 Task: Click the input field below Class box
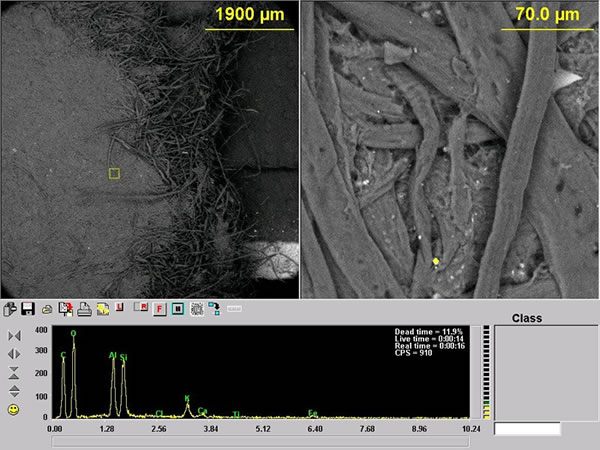point(528,429)
